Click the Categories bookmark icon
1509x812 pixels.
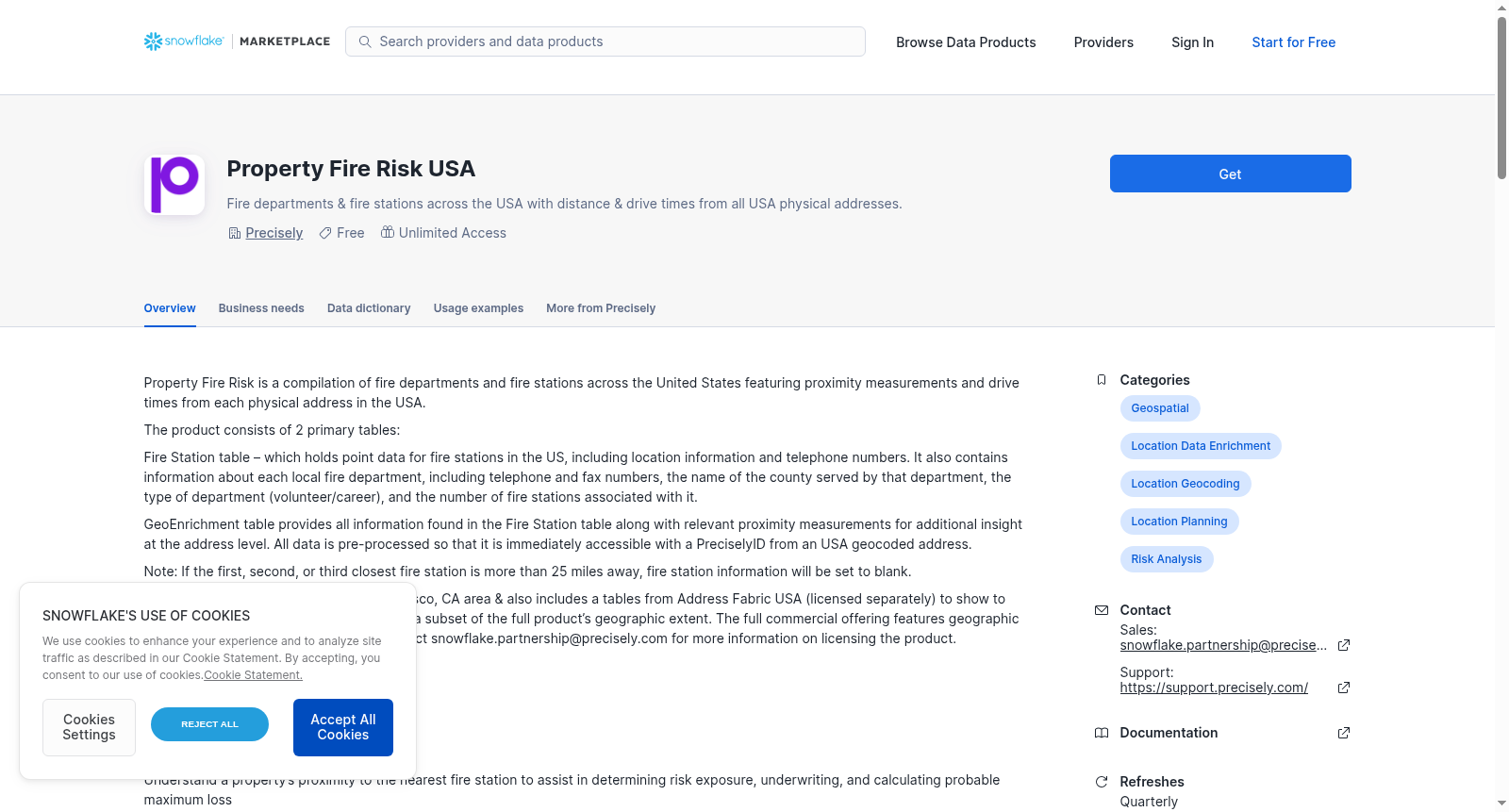[x=1102, y=380]
